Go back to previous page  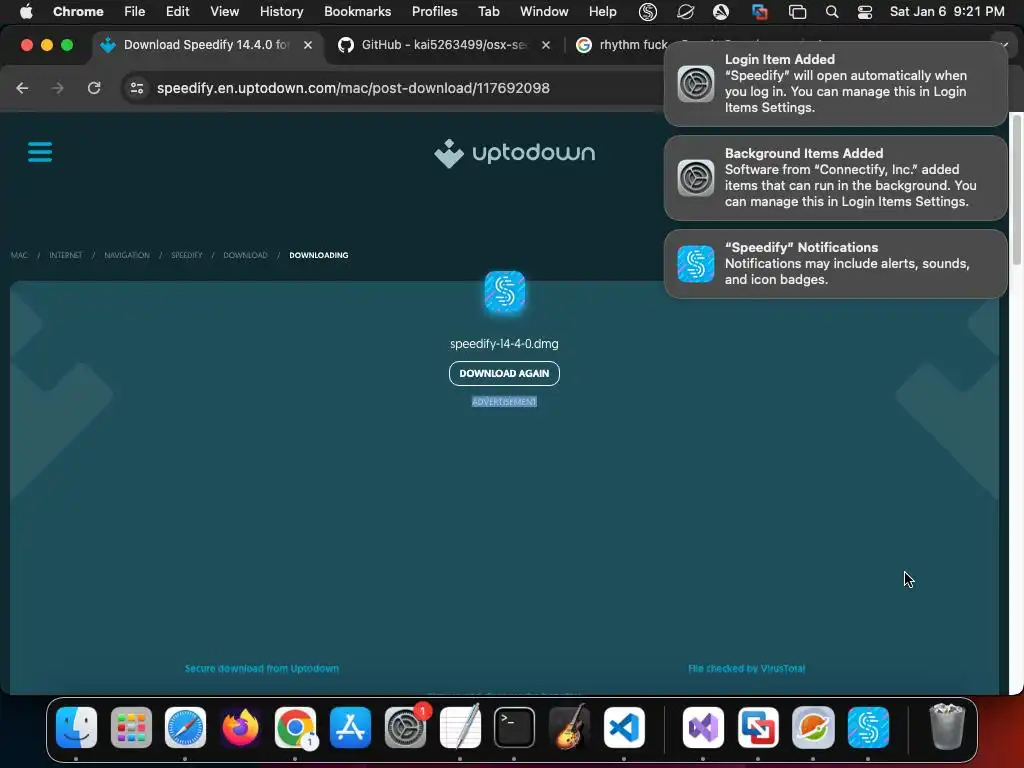[22, 88]
